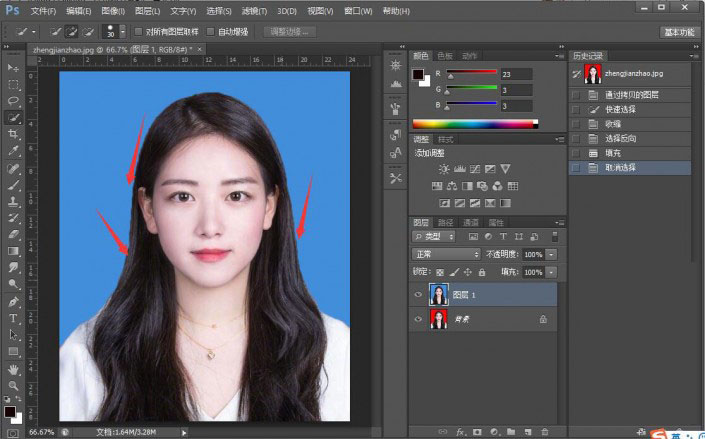Viewport: 705px width, 439px height.
Task: Pick the Move tool in the toolbox
Action: click(14, 66)
